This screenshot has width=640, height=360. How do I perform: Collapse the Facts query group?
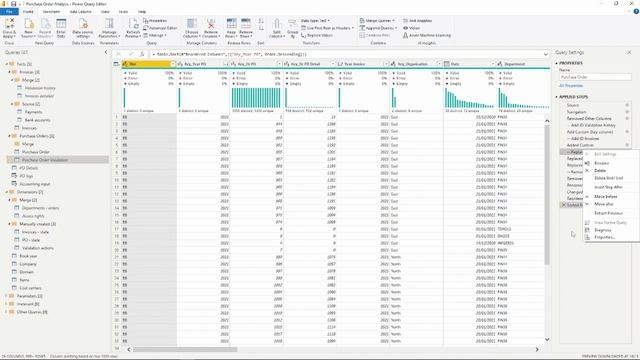point(7,64)
